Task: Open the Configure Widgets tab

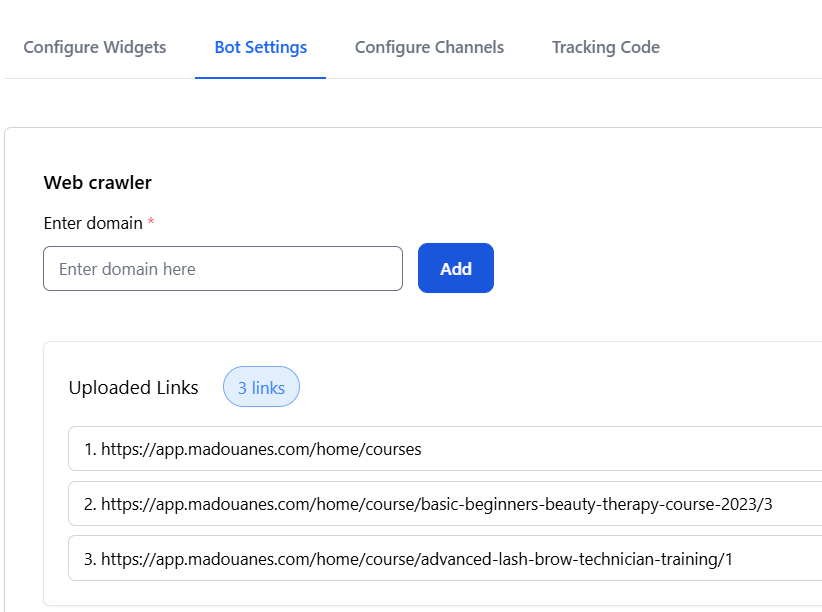Action: pyautogui.click(x=95, y=47)
